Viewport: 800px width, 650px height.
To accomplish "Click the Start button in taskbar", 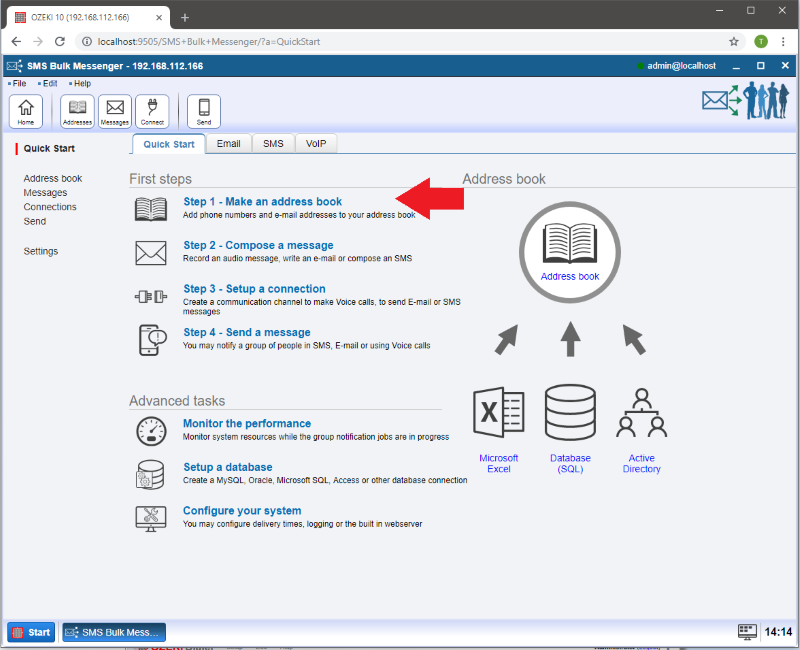I will click(x=31, y=632).
